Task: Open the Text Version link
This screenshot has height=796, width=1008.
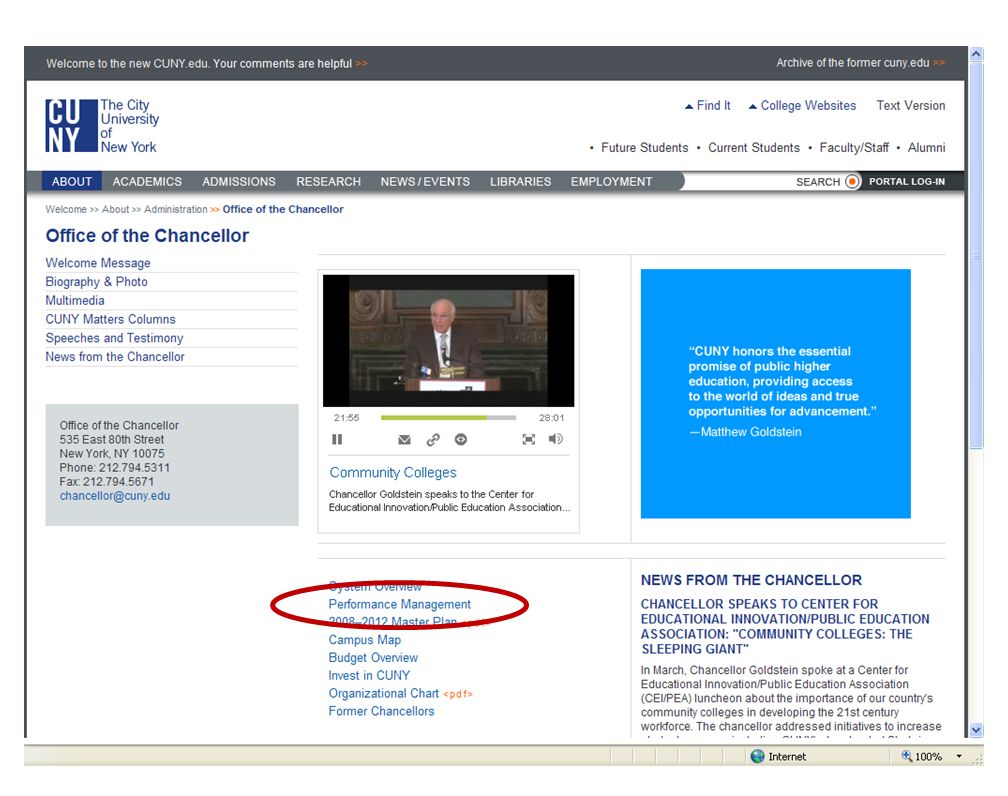Action: (911, 105)
